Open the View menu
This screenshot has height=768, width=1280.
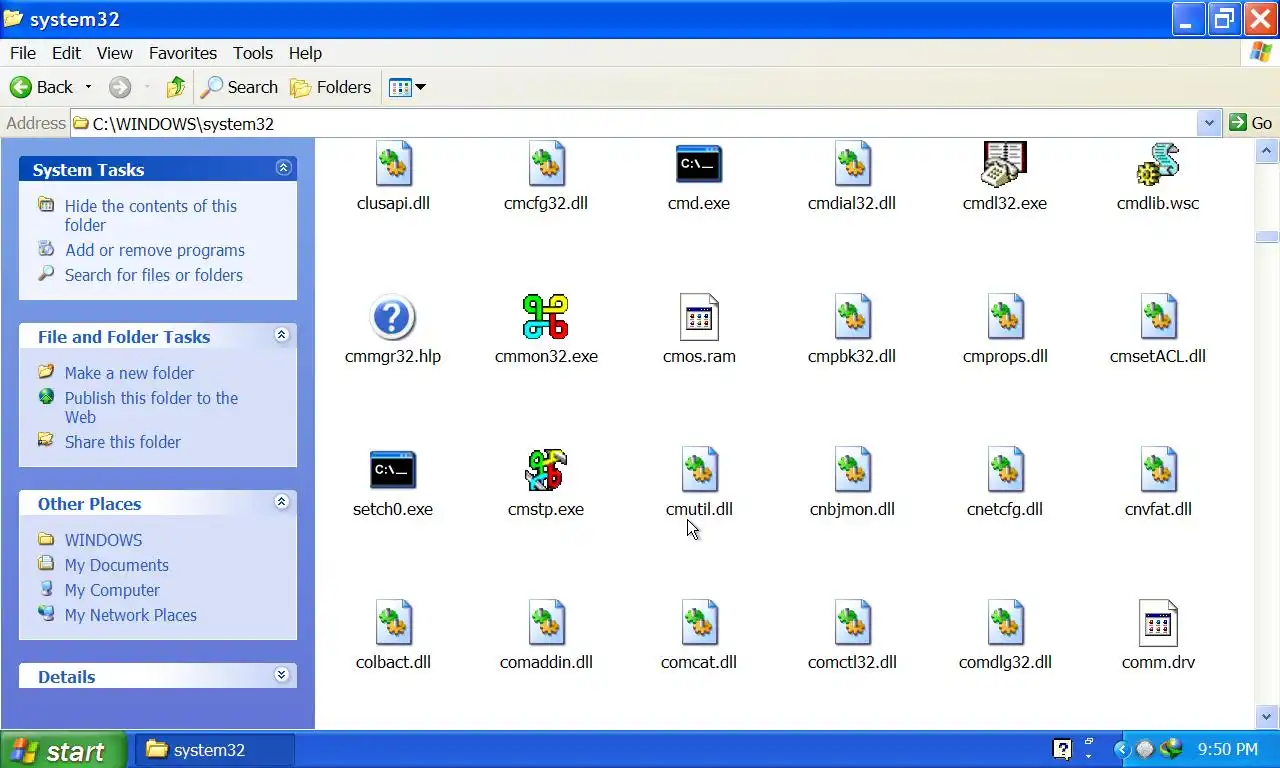tap(115, 53)
